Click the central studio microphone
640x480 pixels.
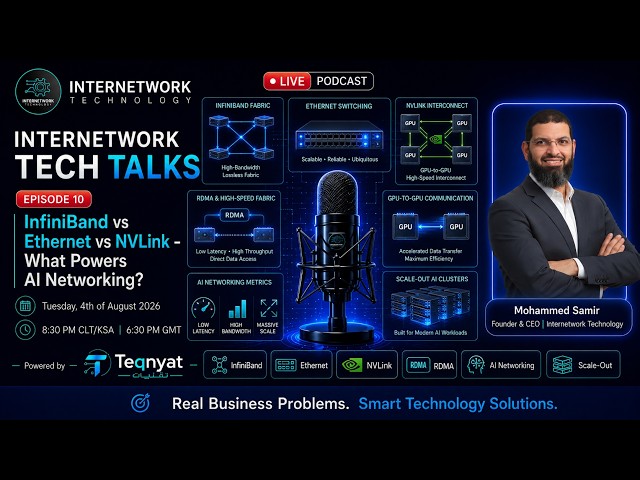point(337,257)
